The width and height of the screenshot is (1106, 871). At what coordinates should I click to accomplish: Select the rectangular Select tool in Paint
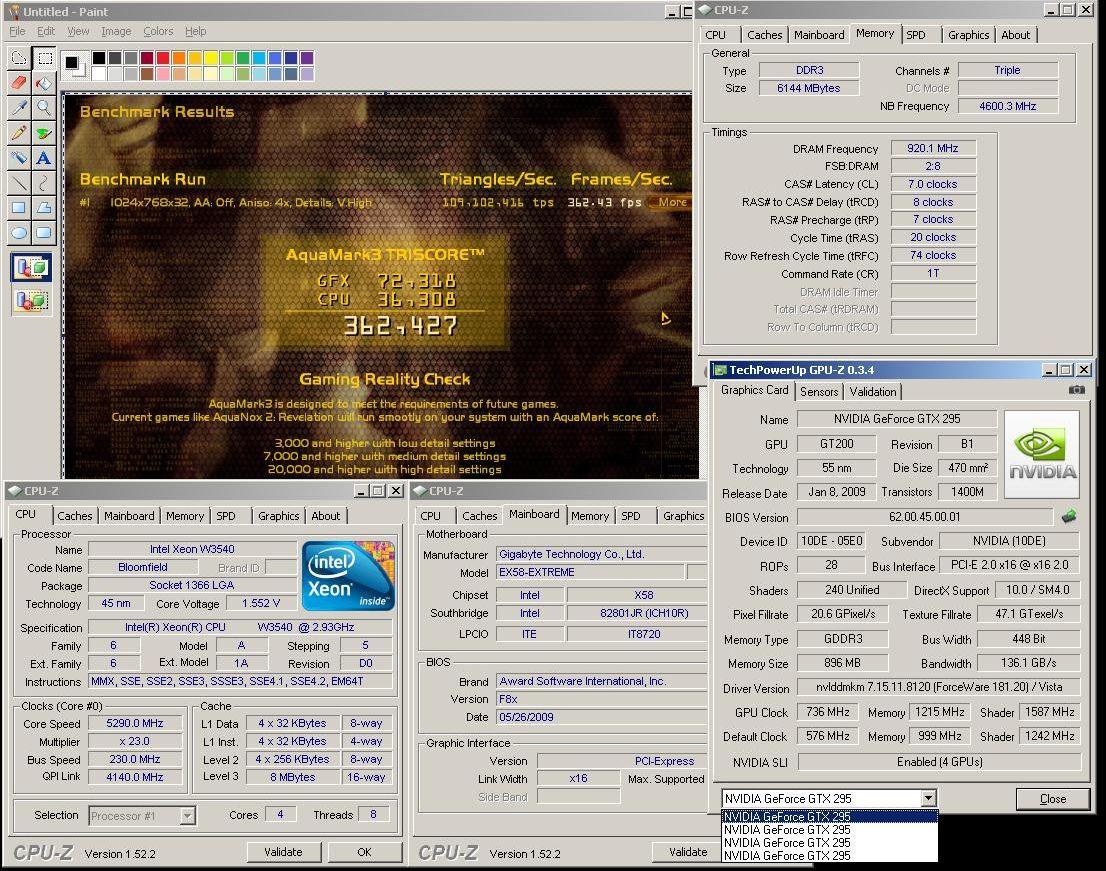pos(44,59)
